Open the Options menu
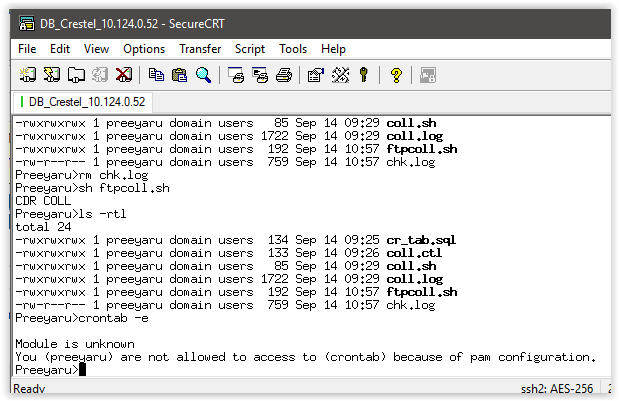 tap(144, 48)
